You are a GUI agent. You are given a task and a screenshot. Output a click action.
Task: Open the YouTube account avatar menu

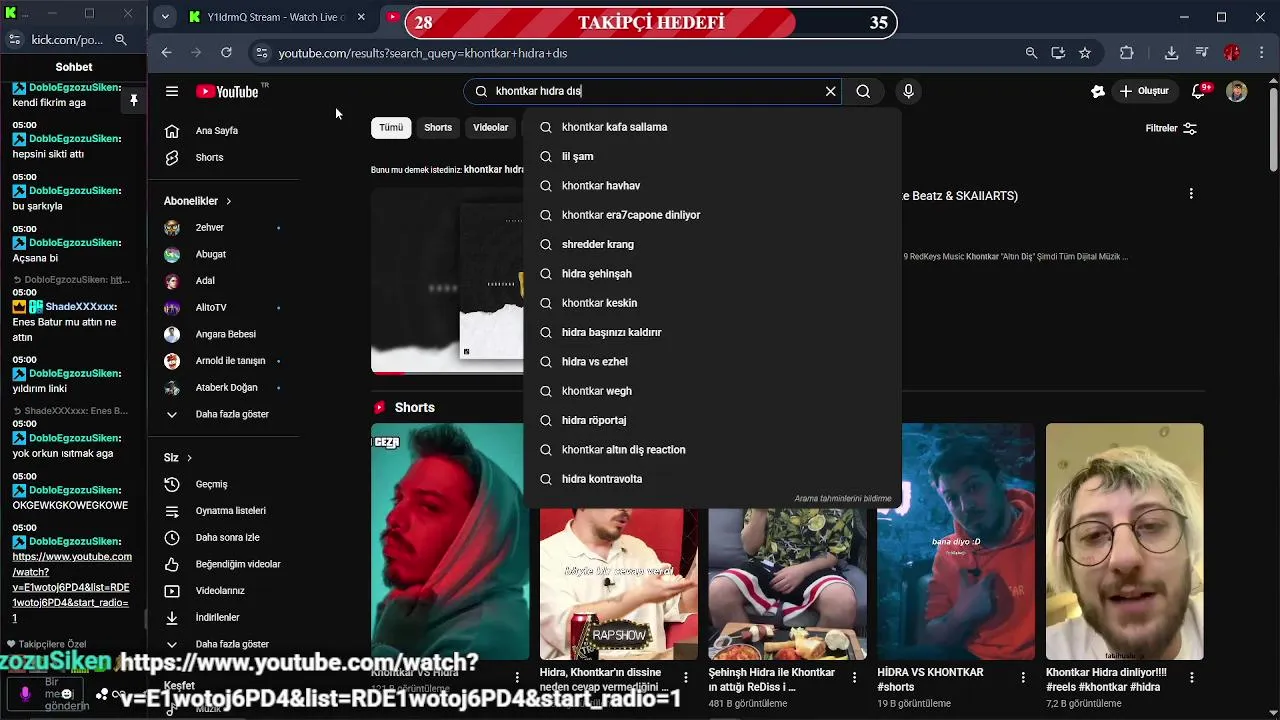[x=1237, y=91]
